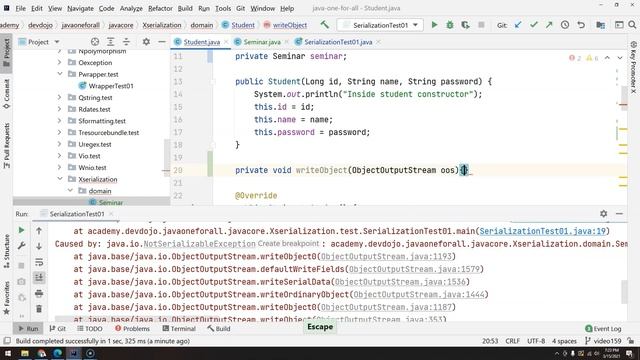Open the Problems tool window tab
Viewport: 640px width, 360px height.
132,329
